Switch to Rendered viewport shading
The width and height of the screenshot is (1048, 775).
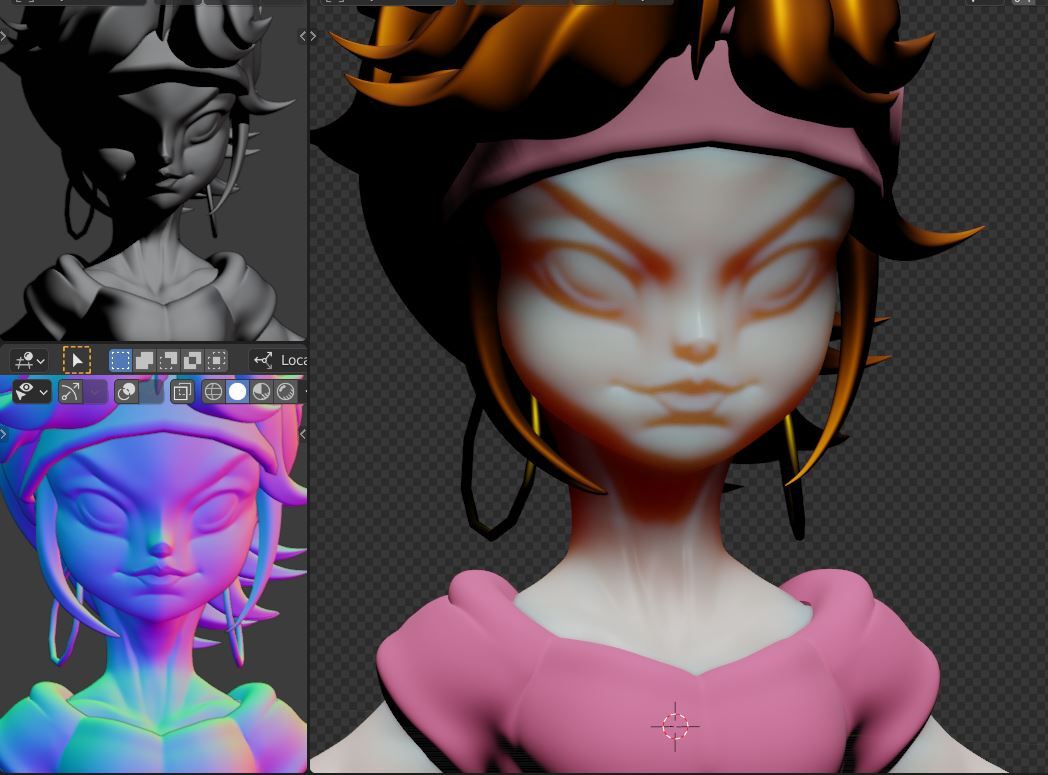(286, 392)
